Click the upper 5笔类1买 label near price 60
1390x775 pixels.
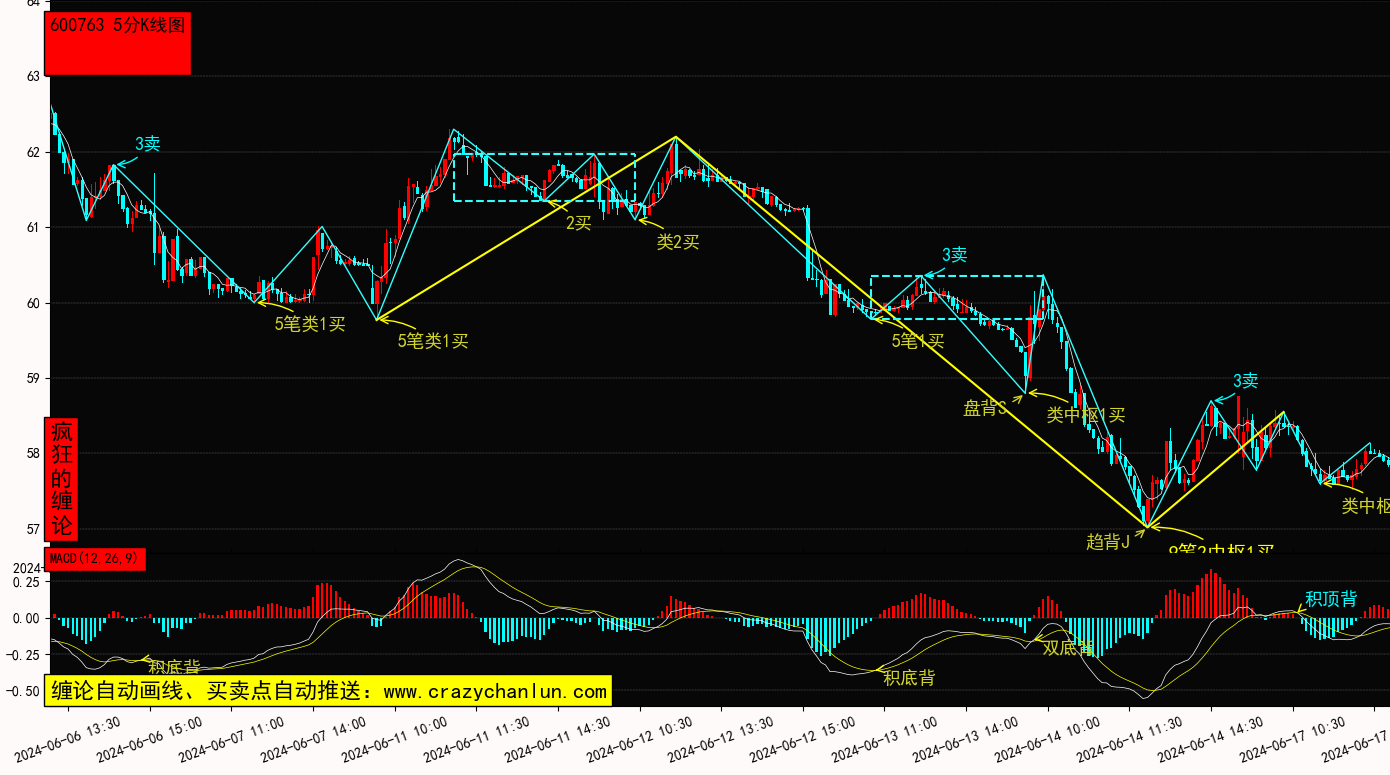(x=310, y=323)
